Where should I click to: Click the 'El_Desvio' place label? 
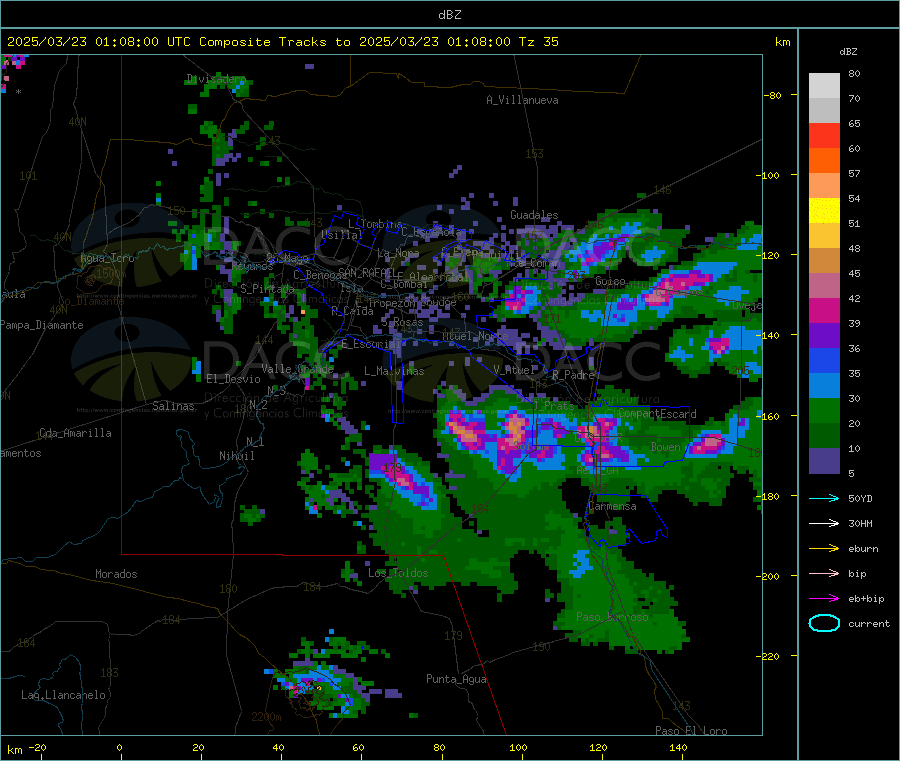(233, 379)
